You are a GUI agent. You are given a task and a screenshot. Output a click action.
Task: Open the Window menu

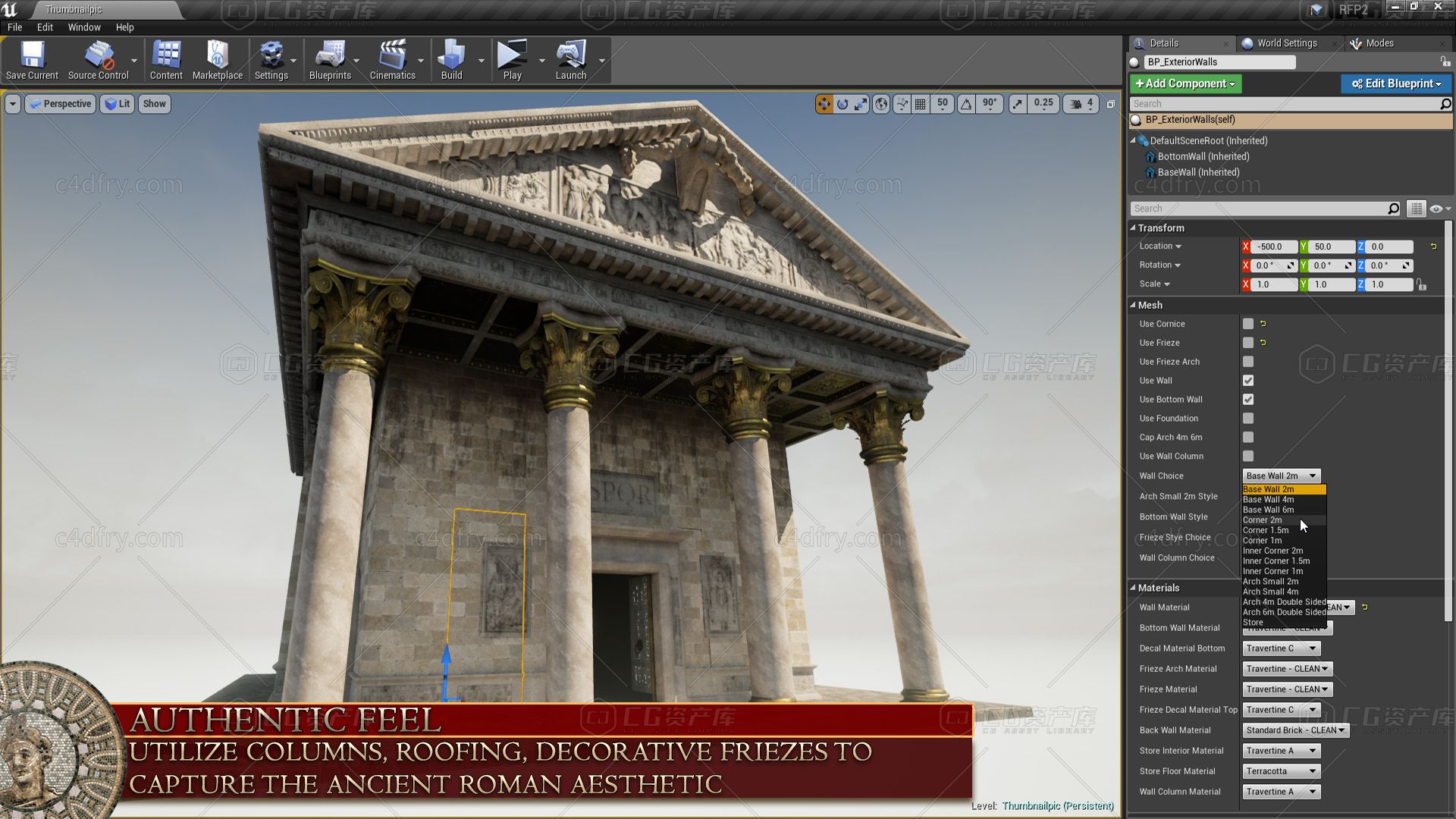click(x=84, y=27)
